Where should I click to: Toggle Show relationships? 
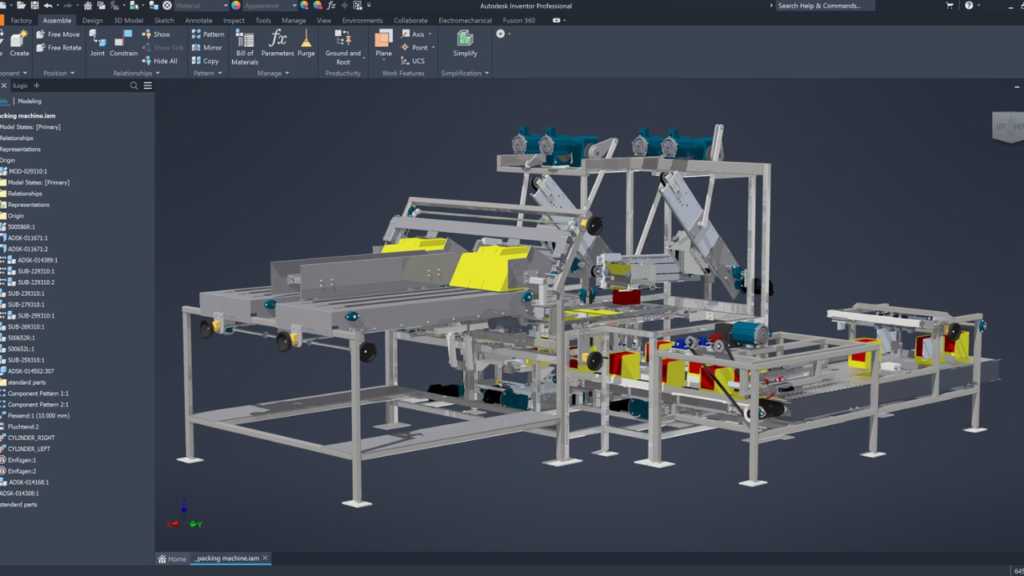[156, 34]
